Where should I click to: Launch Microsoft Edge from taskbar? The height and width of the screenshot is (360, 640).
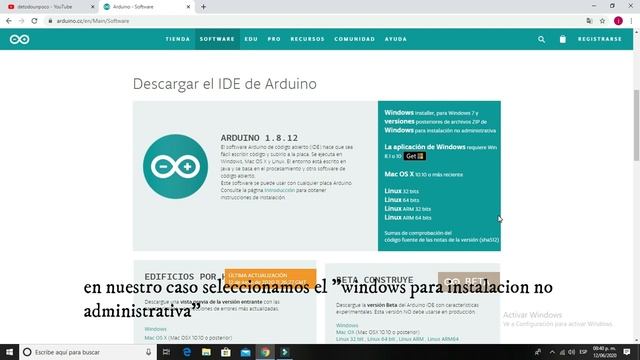(x=187, y=352)
